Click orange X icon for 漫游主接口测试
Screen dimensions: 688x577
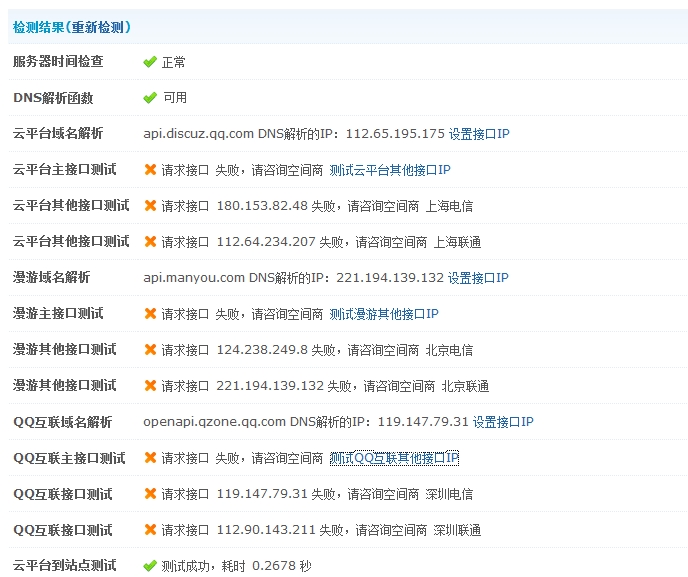pyautogui.click(x=150, y=313)
